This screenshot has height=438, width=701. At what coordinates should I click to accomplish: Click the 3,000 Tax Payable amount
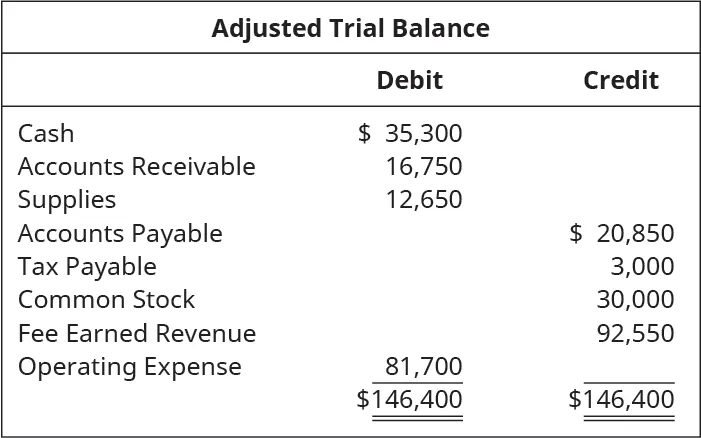click(x=642, y=267)
